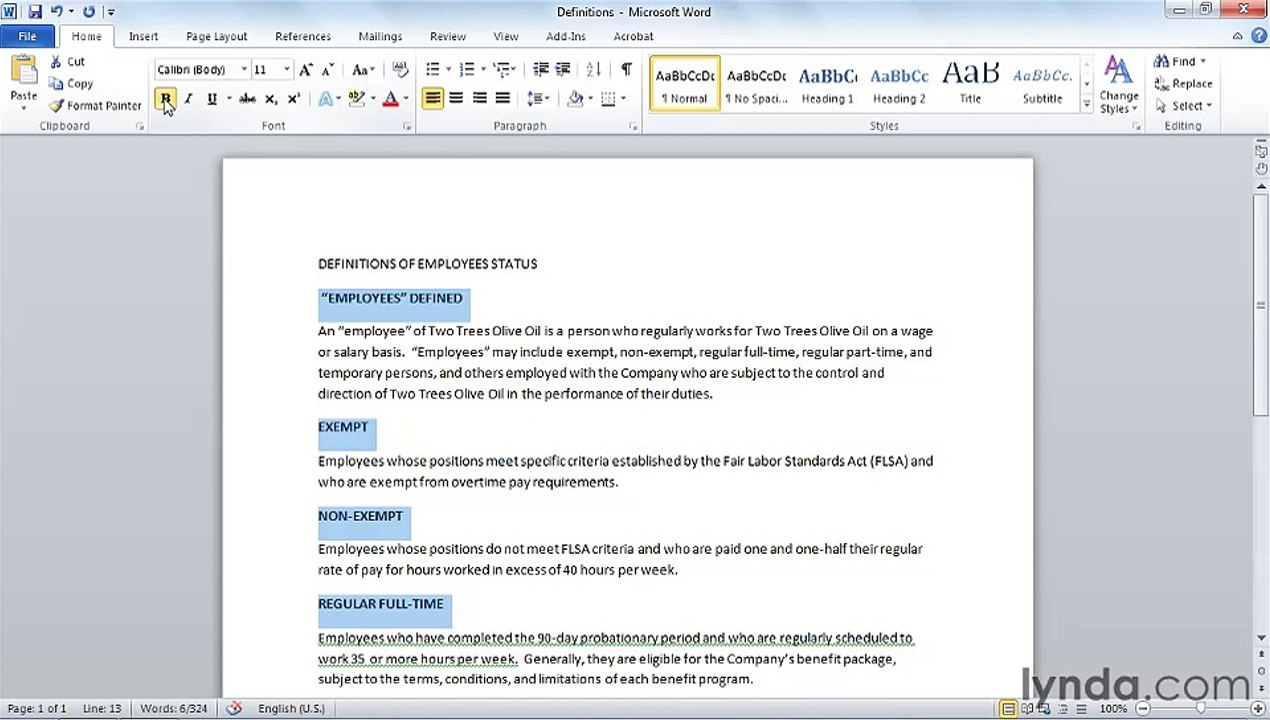Open the Change Case Aa dropdown
Screen dimensions: 1270x720
363,69
